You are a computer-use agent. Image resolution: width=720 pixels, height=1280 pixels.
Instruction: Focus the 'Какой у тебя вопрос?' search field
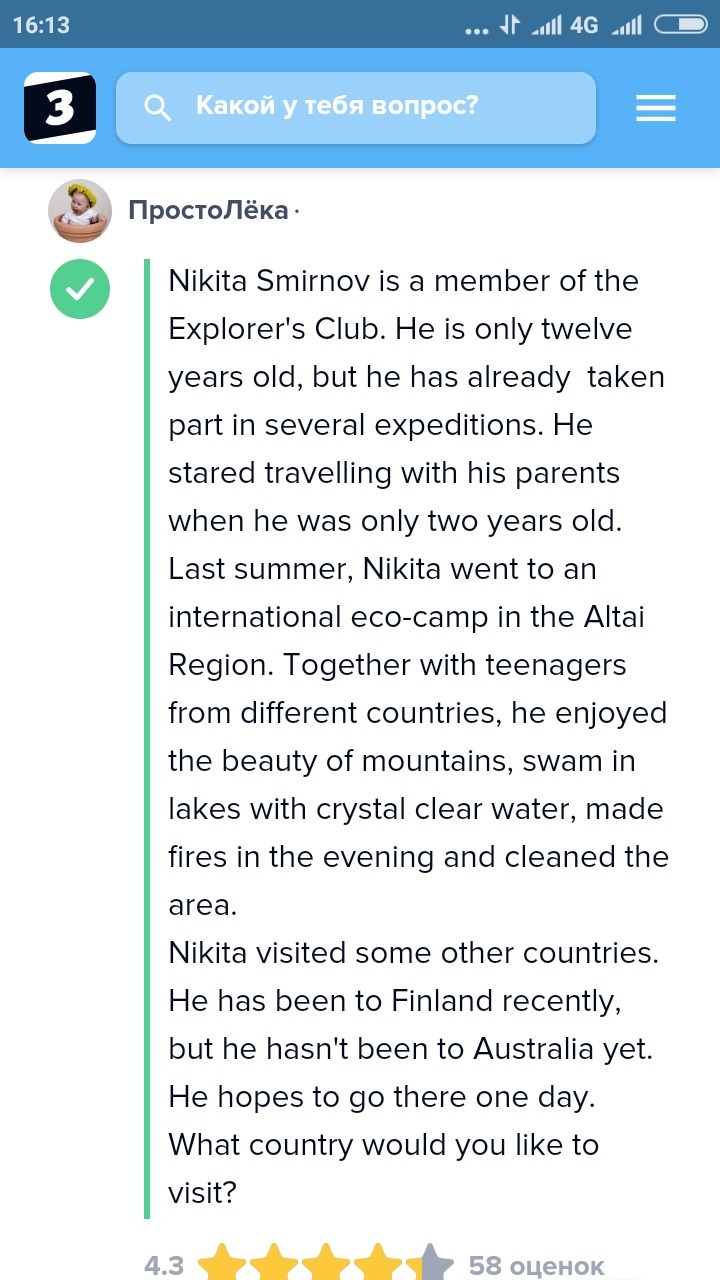[356, 107]
